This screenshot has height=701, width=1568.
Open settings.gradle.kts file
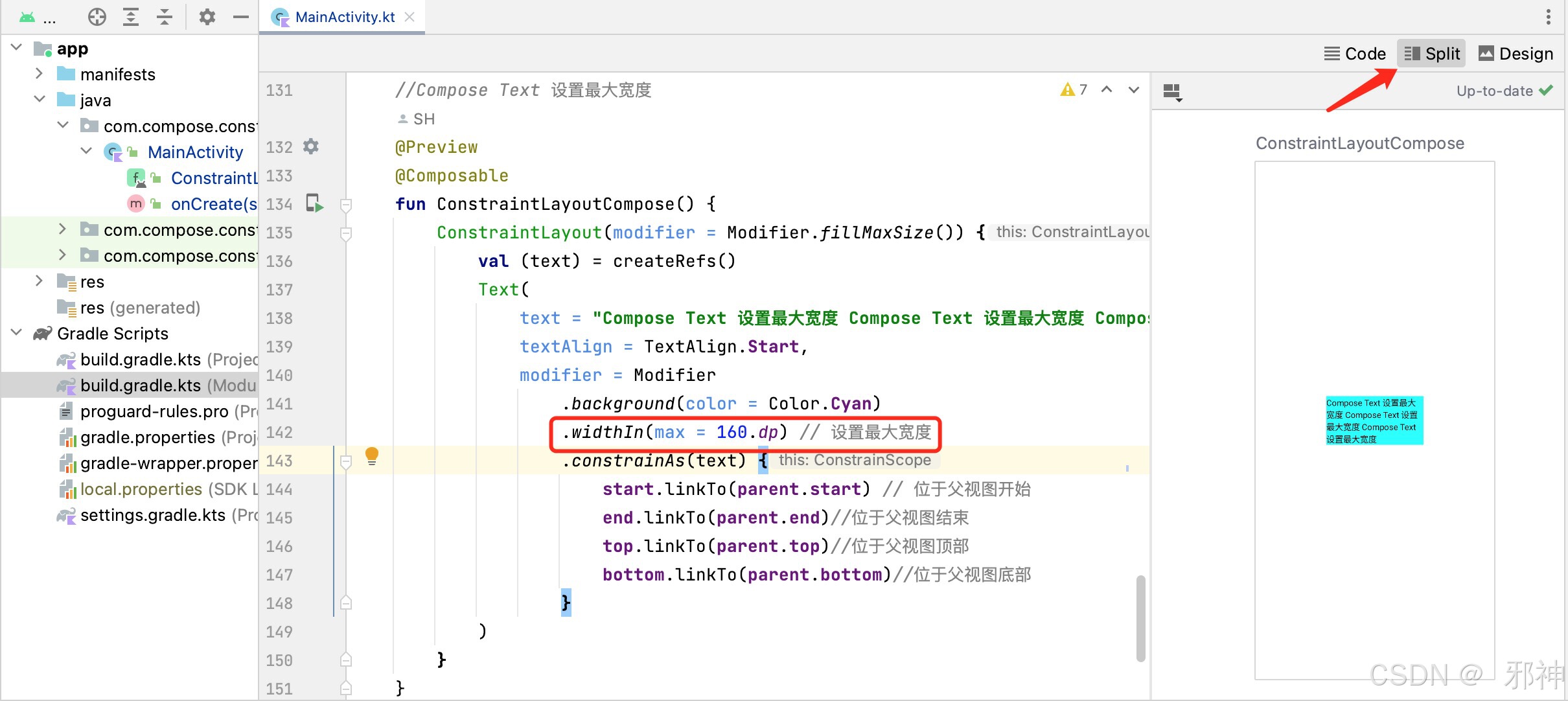[168, 515]
